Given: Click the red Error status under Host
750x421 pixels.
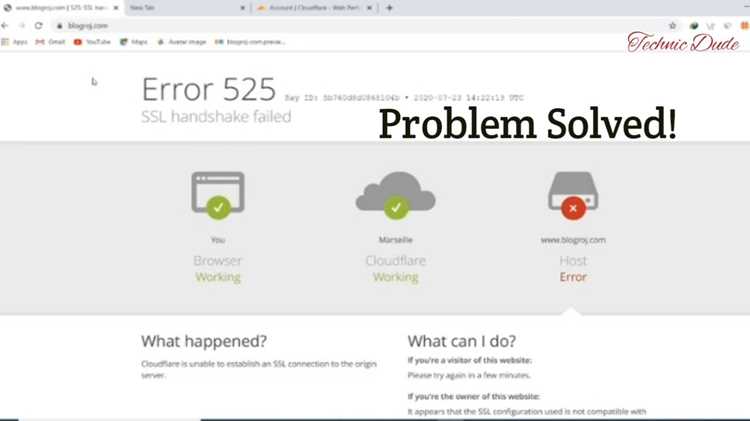Looking at the screenshot, I should (573, 277).
